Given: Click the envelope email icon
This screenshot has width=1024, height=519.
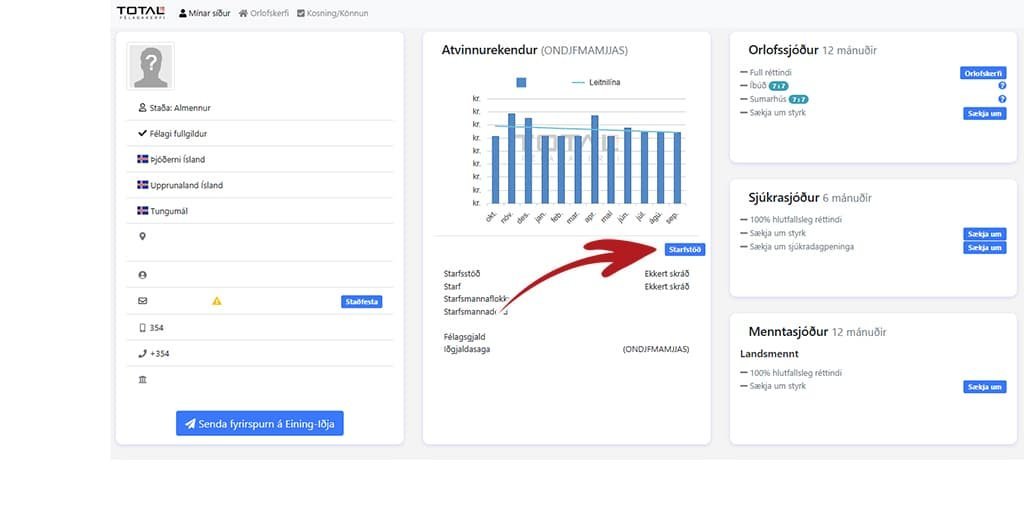Looking at the screenshot, I should [142, 301].
